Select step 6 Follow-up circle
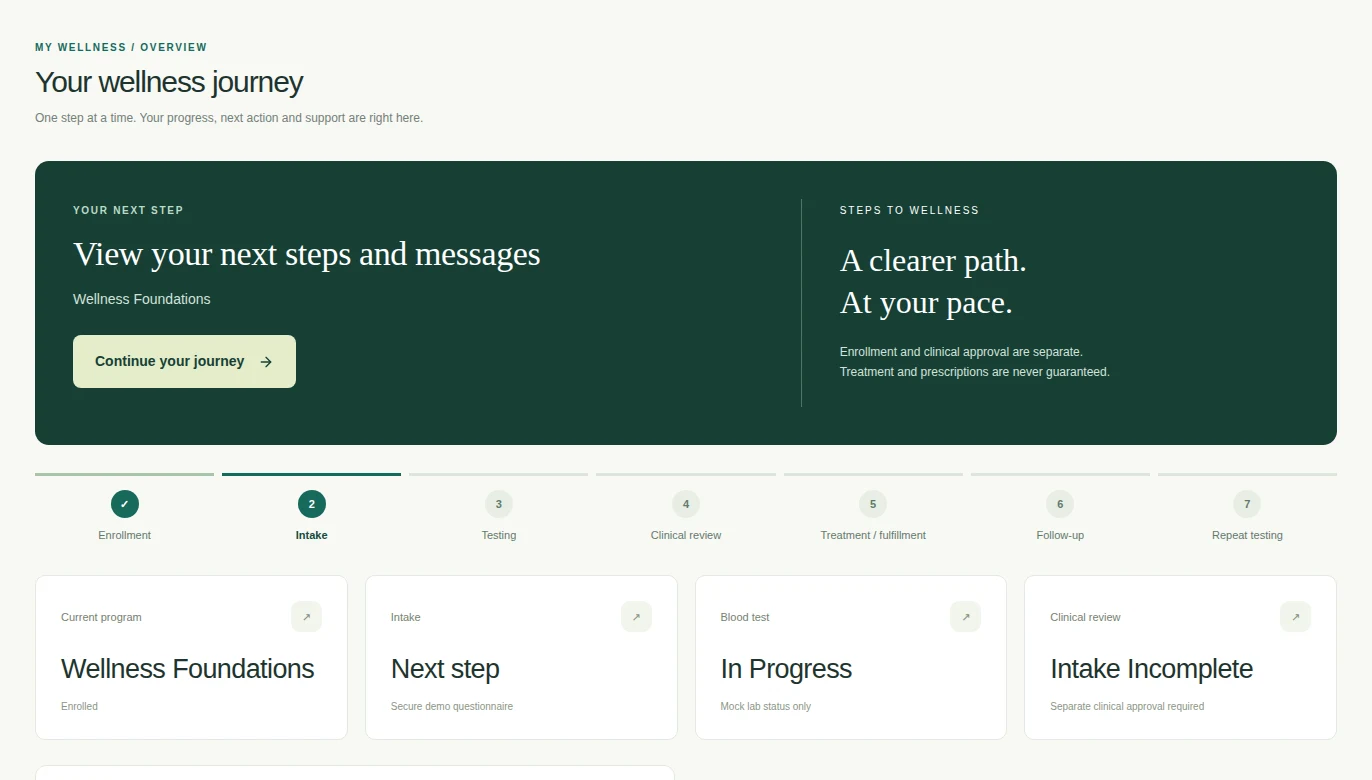 [x=1060, y=504]
